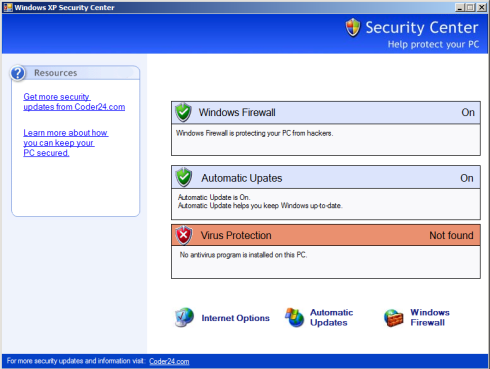This screenshot has width=490, height=369.
Task: Open the Automatic Updates link at bottom
Action: pos(332,317)
